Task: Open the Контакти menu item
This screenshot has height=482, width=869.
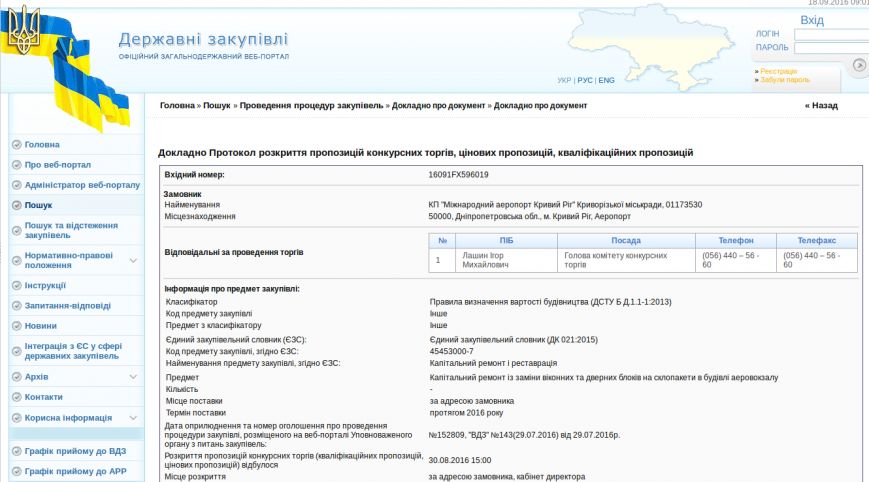Action: coord(43,397)
